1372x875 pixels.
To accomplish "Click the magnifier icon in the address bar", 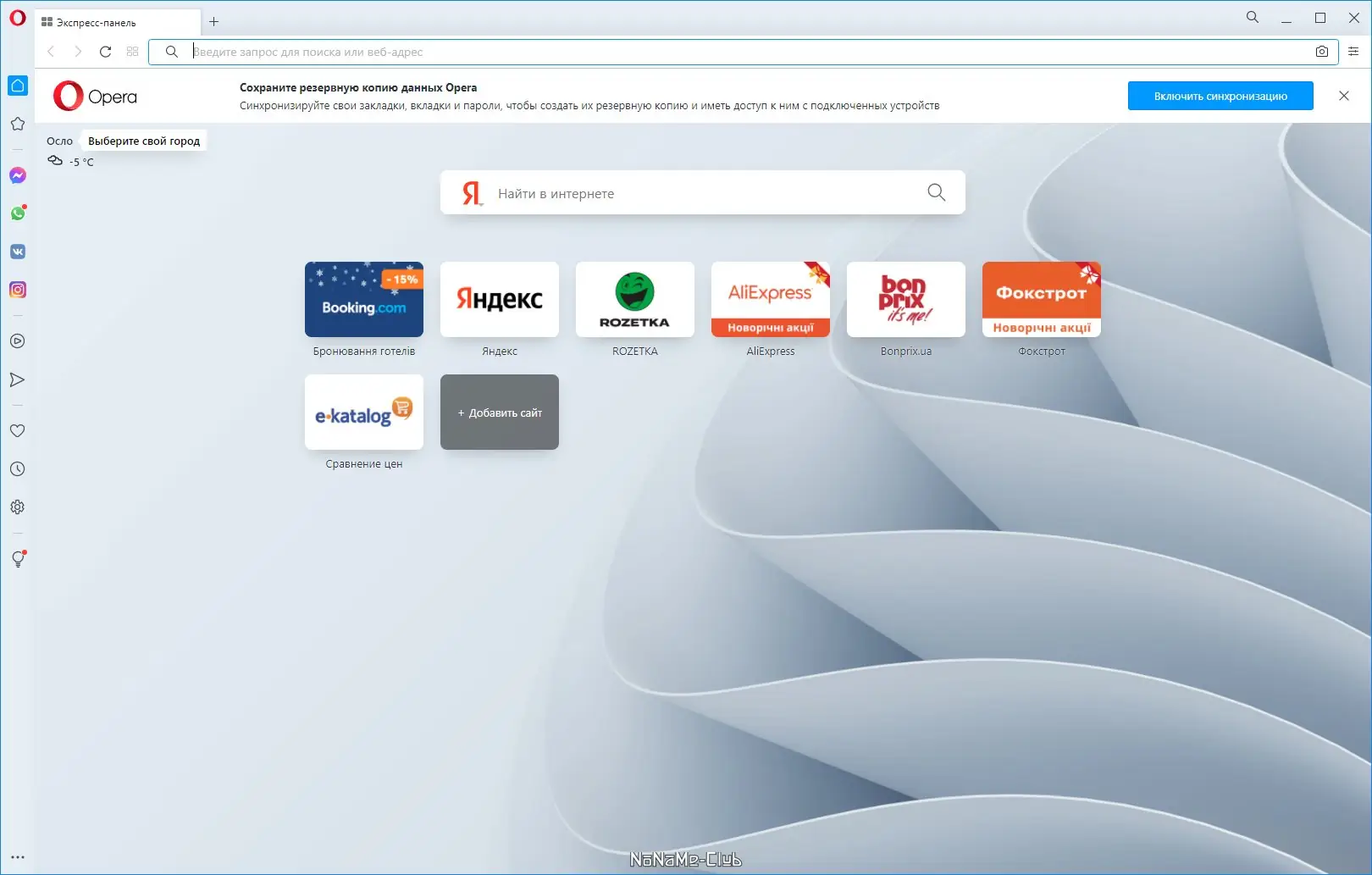I will pos(172,52).
